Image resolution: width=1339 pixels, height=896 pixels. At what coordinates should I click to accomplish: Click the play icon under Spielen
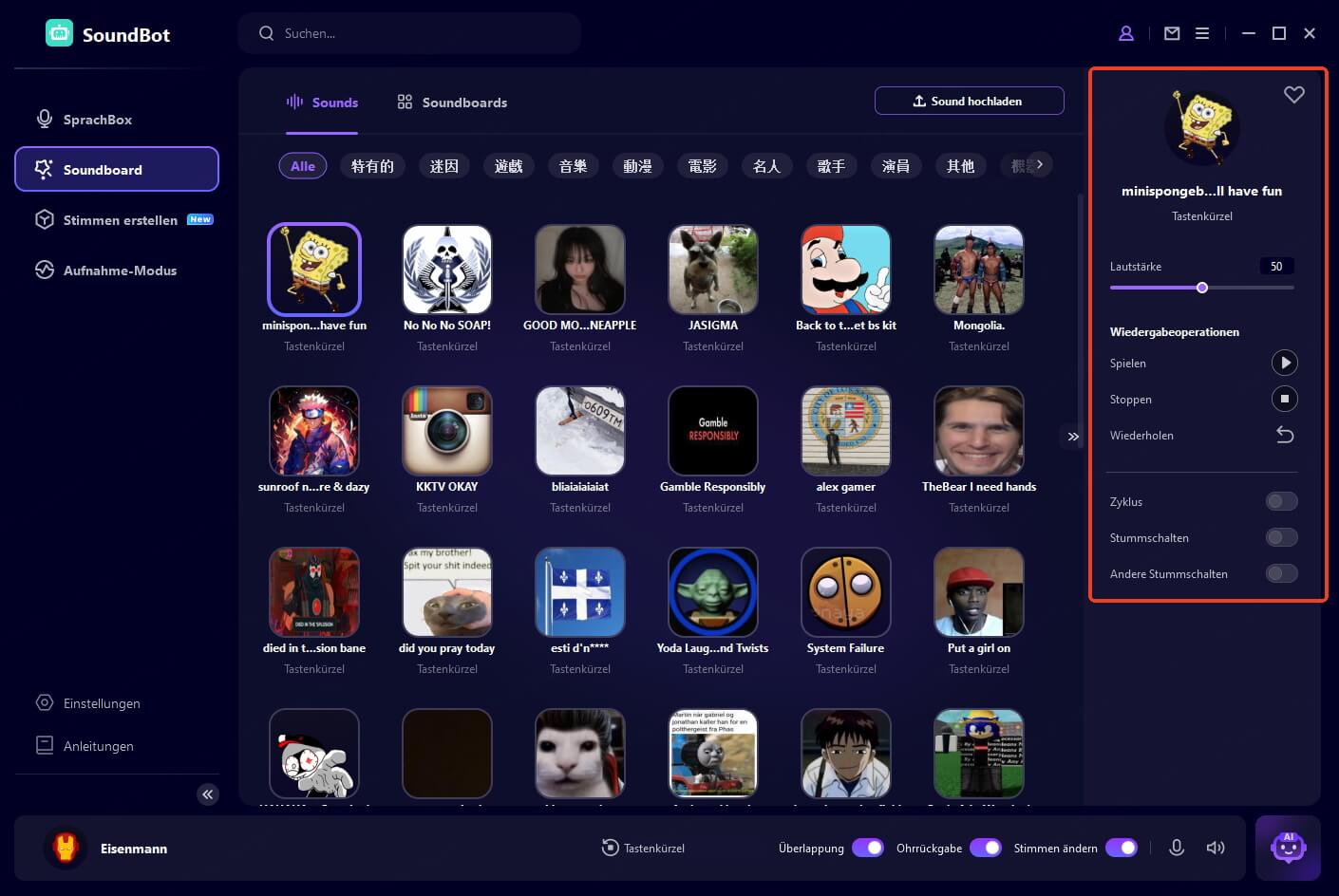pyautogui.click(x=1285, y=362)
